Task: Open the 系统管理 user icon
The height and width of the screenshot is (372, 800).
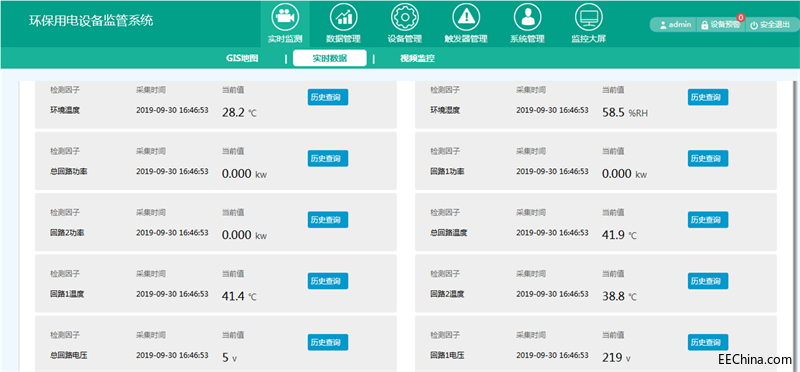Action: pos(527,17)
